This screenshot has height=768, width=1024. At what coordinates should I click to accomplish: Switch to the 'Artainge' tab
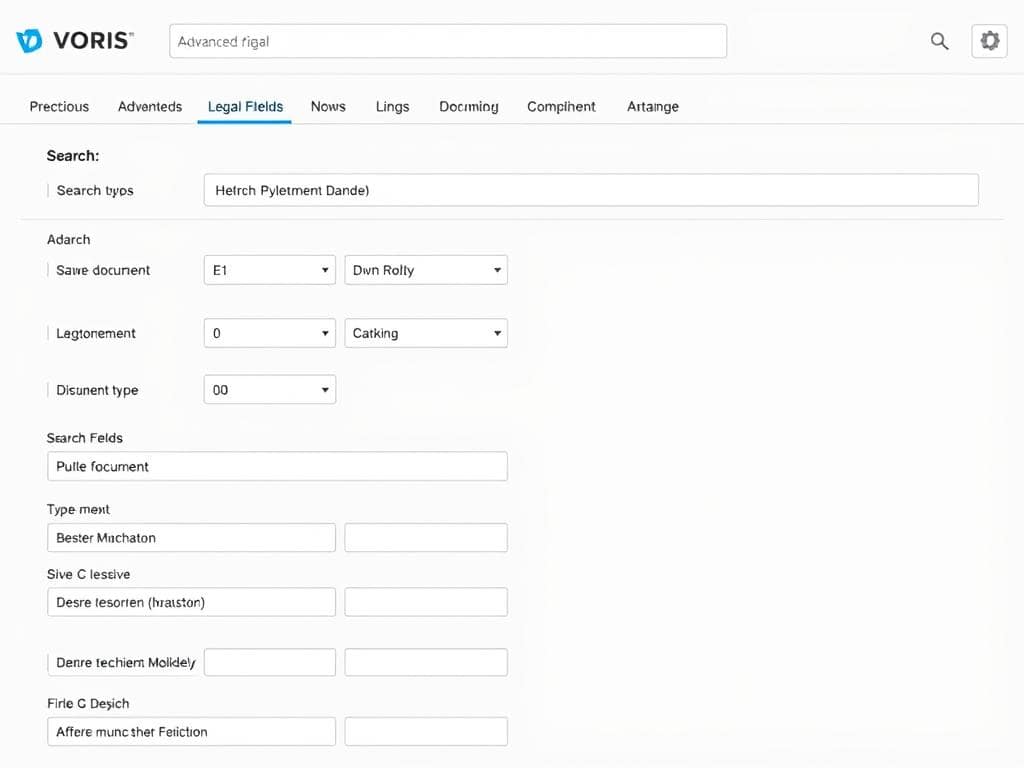pyautogui.click(x=652, y=106)
